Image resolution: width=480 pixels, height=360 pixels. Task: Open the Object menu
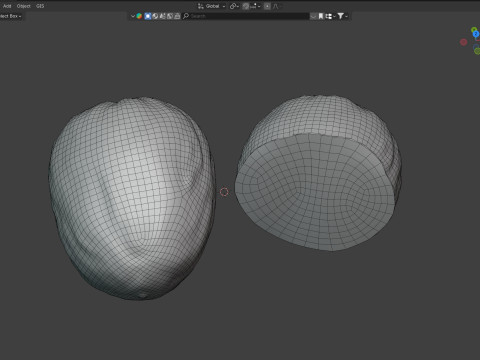23,6
